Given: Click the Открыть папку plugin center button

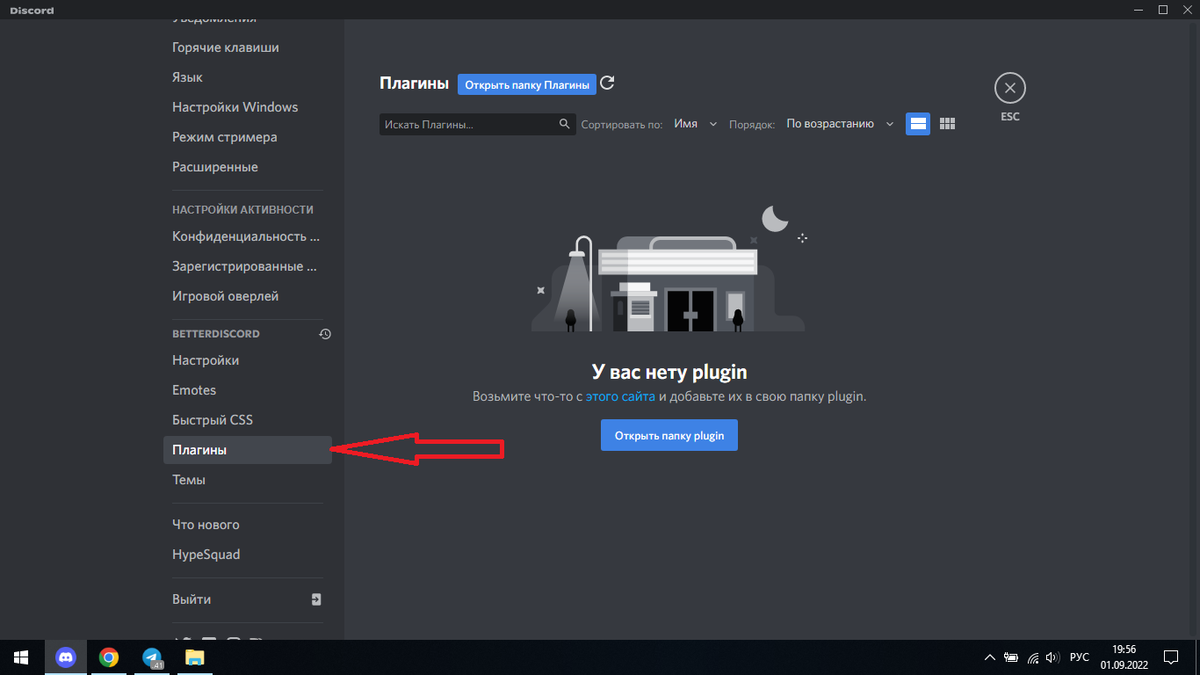Looking at the screenshot, I should (x=669, y=436).
